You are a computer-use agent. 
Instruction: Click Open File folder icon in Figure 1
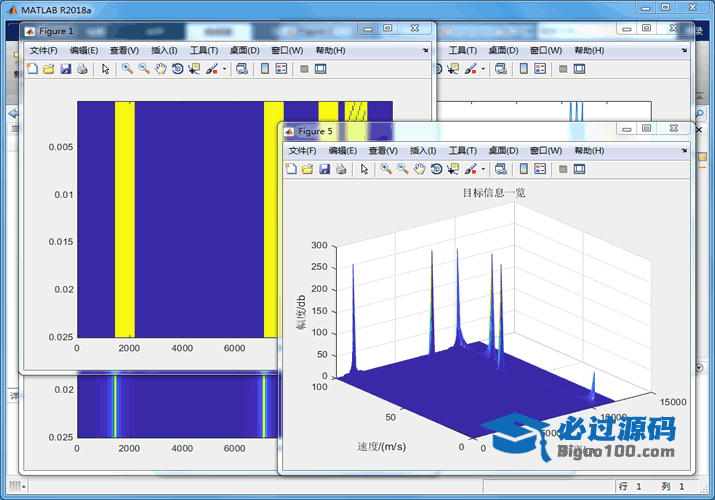click(48, 69)
